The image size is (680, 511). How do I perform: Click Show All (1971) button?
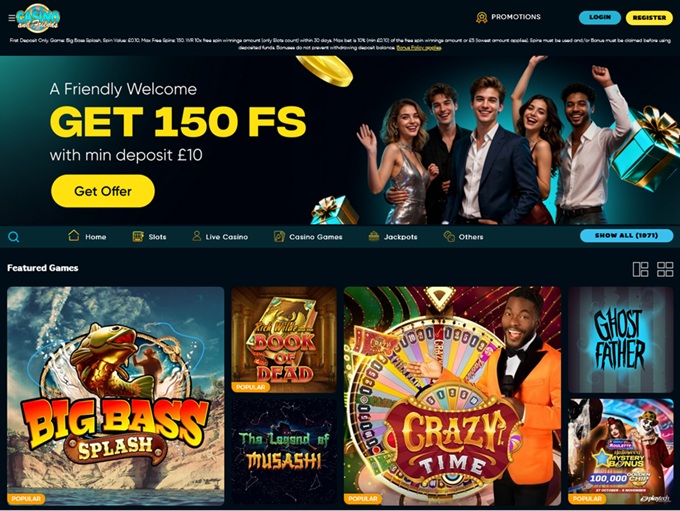coord(627,236)
